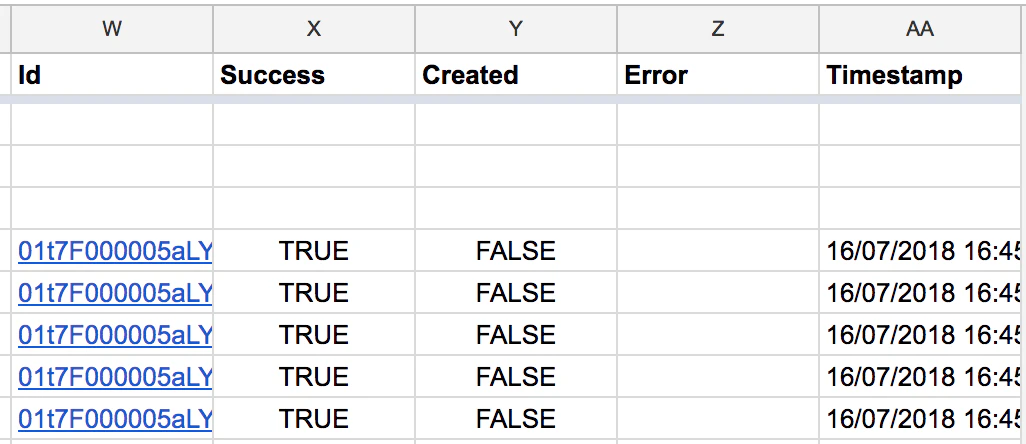Viewport: 1026px width, 444px height.
Task: Select column AA header
Action: [919, 29]
